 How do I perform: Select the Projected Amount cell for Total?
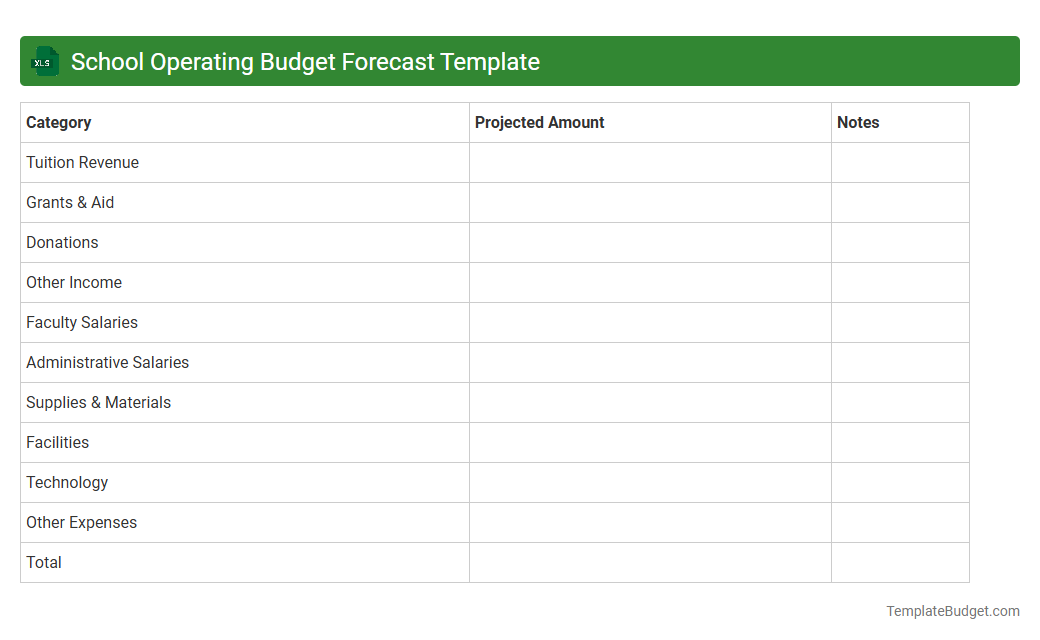[649, 562]
